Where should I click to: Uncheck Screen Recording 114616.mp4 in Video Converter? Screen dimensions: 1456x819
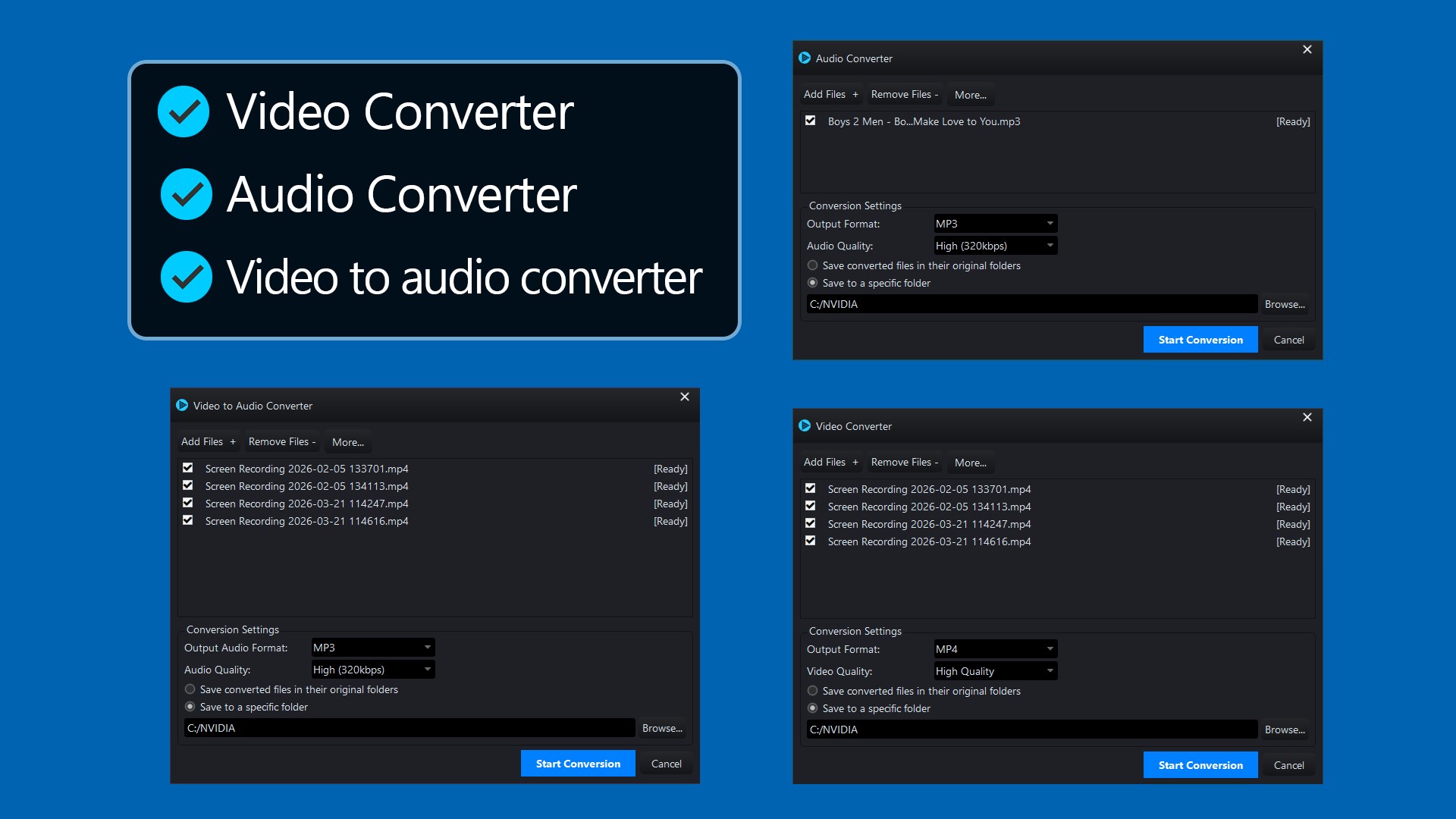pyautogui.click(x=811, y=541)
